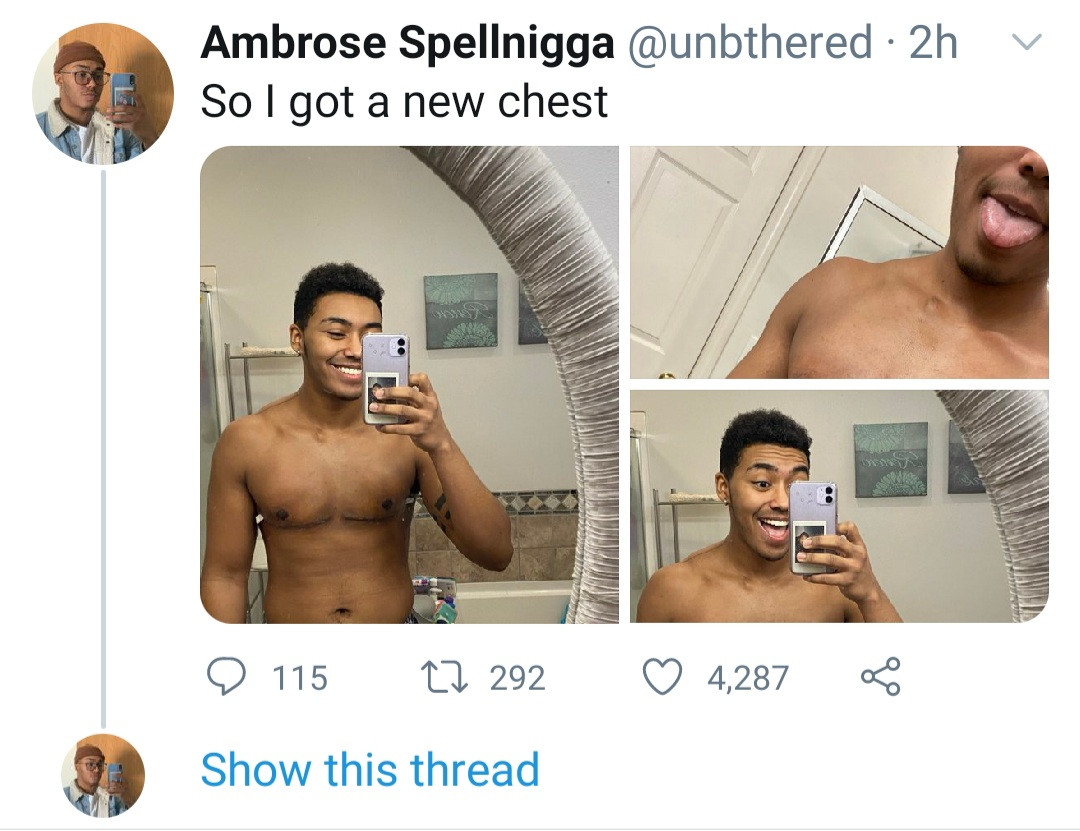Open the @unbthered profile handle
1080x831 pixels.
[x=750, y=43]
